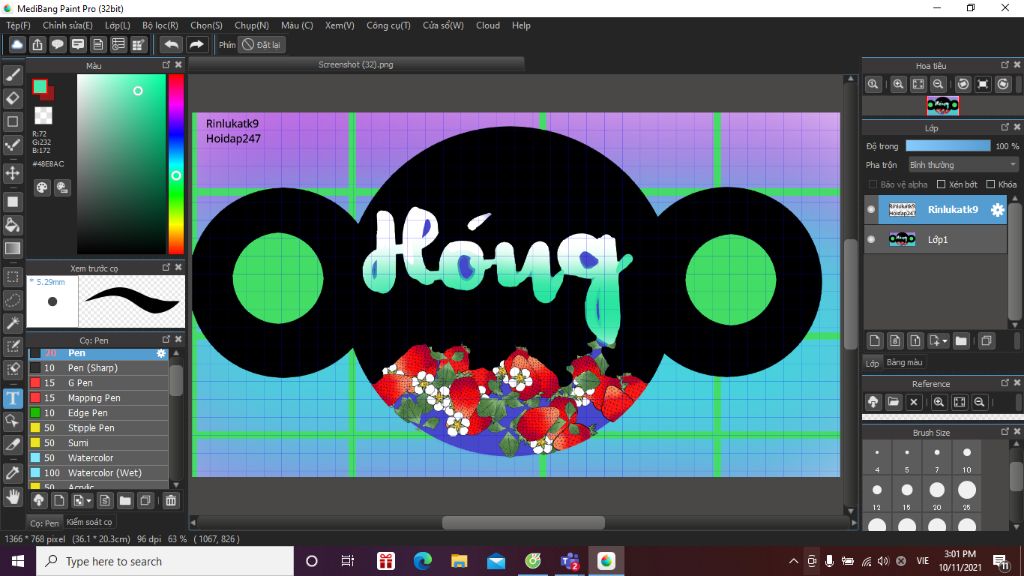Select the rectangular Select tool
1024x576 pixels.
(x=12, y=277)
